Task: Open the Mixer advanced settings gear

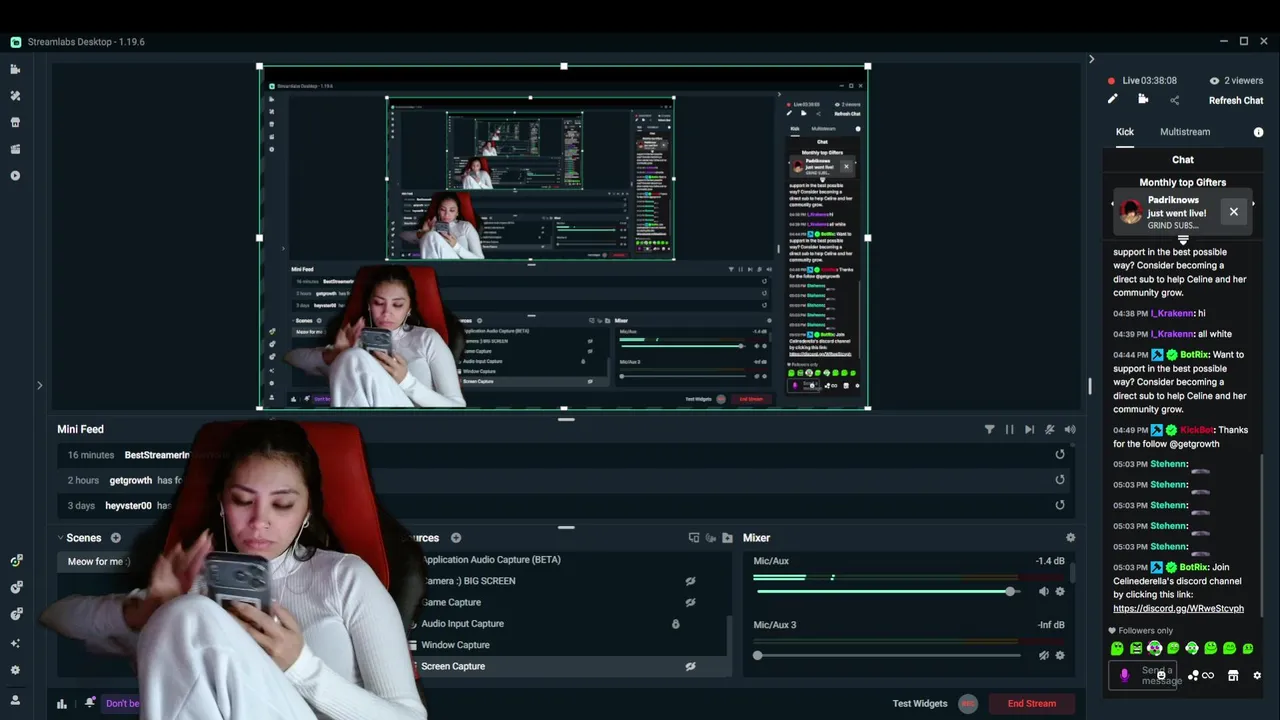Action: click(1070, 538)
